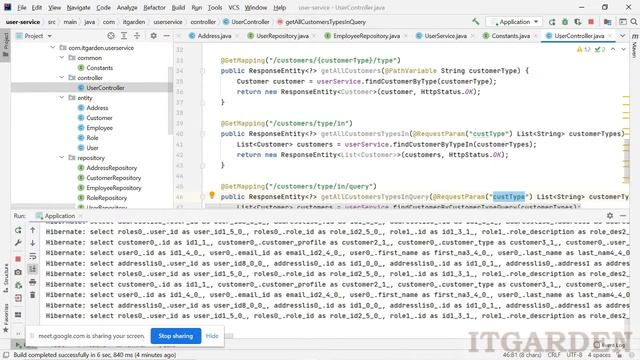The width and height of the screenshot is (640, 360).
Task: Click Select Opened File locate icon
Action: (111, 36)
